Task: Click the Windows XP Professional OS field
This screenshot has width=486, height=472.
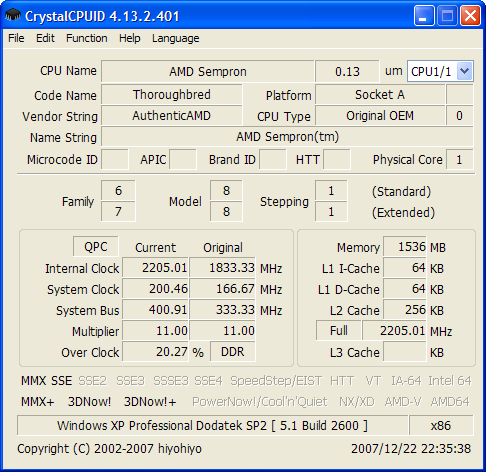Action: [x=212, y=425]
